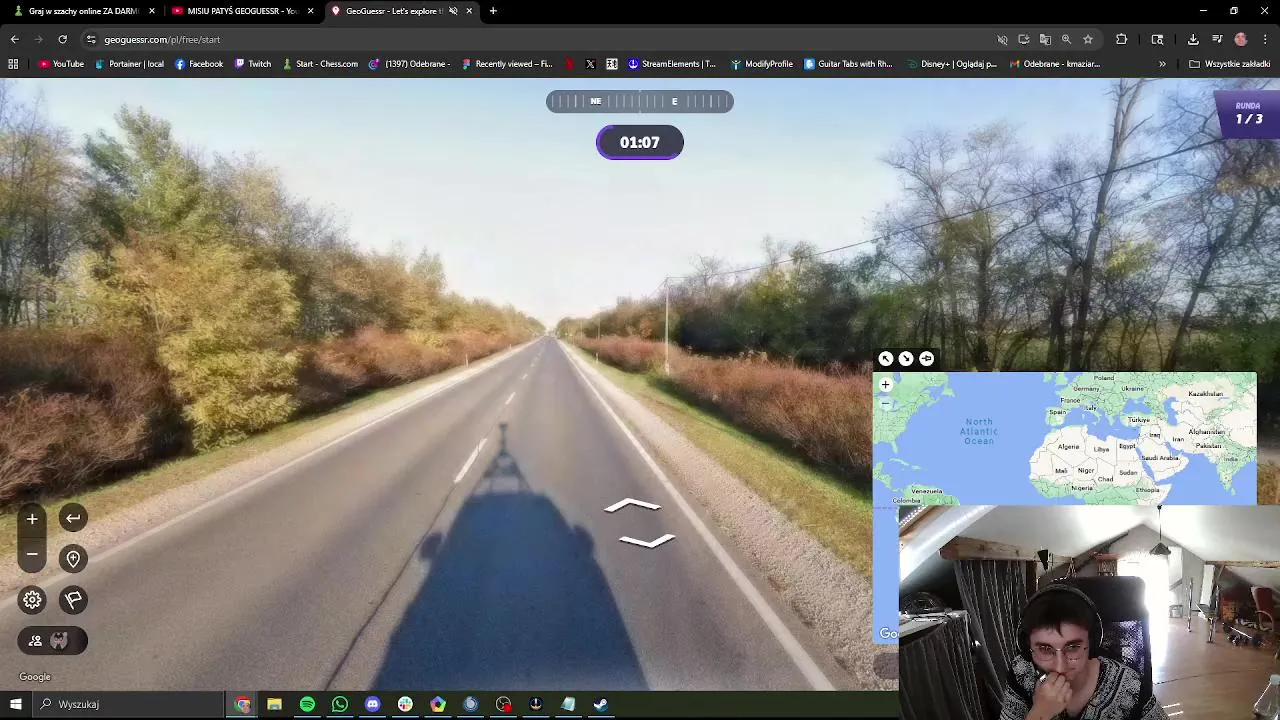Zoom in the street view with plus button
The width and height of the screenshot is (1280, 720).
[x=32, y=518]
